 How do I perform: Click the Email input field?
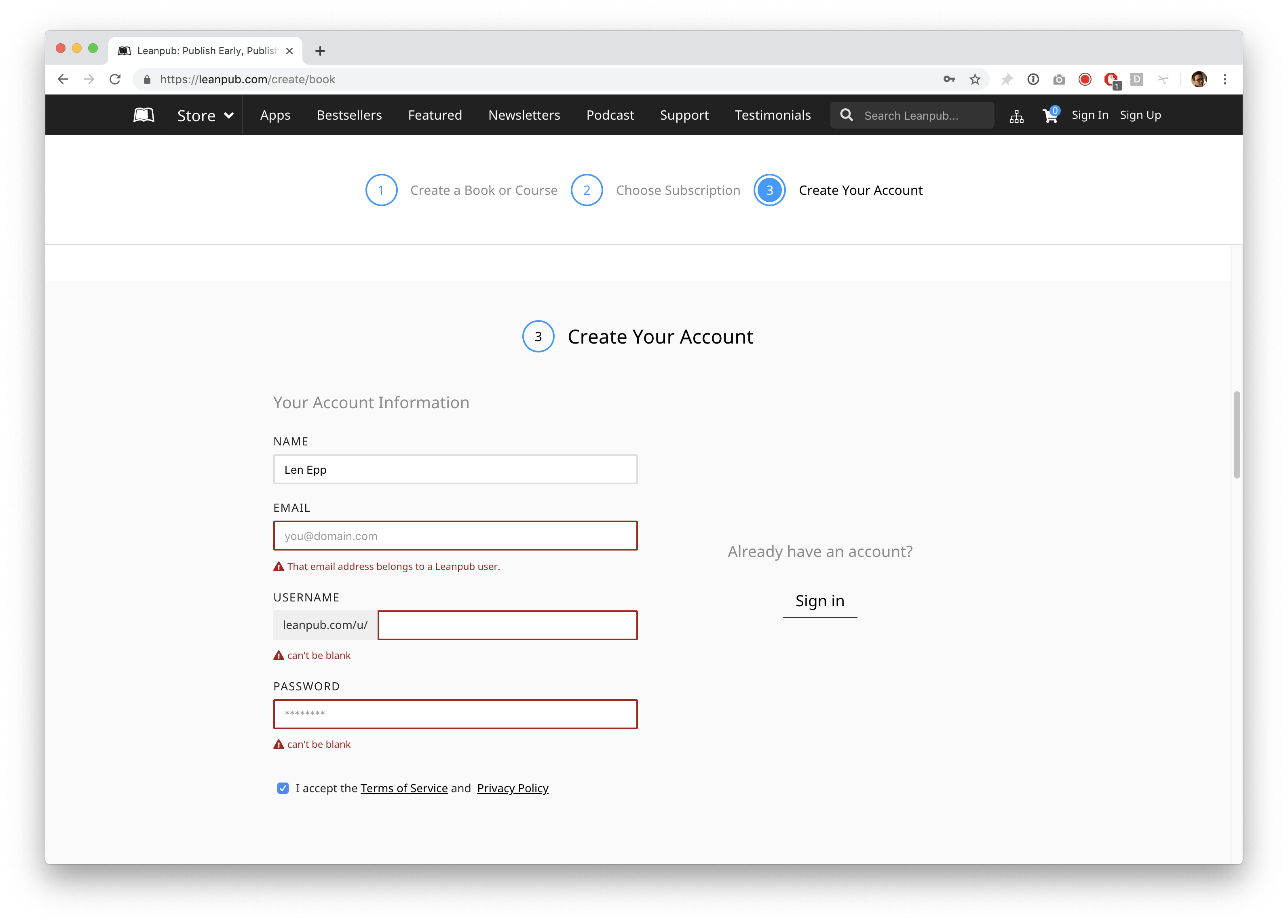point(456,536)
